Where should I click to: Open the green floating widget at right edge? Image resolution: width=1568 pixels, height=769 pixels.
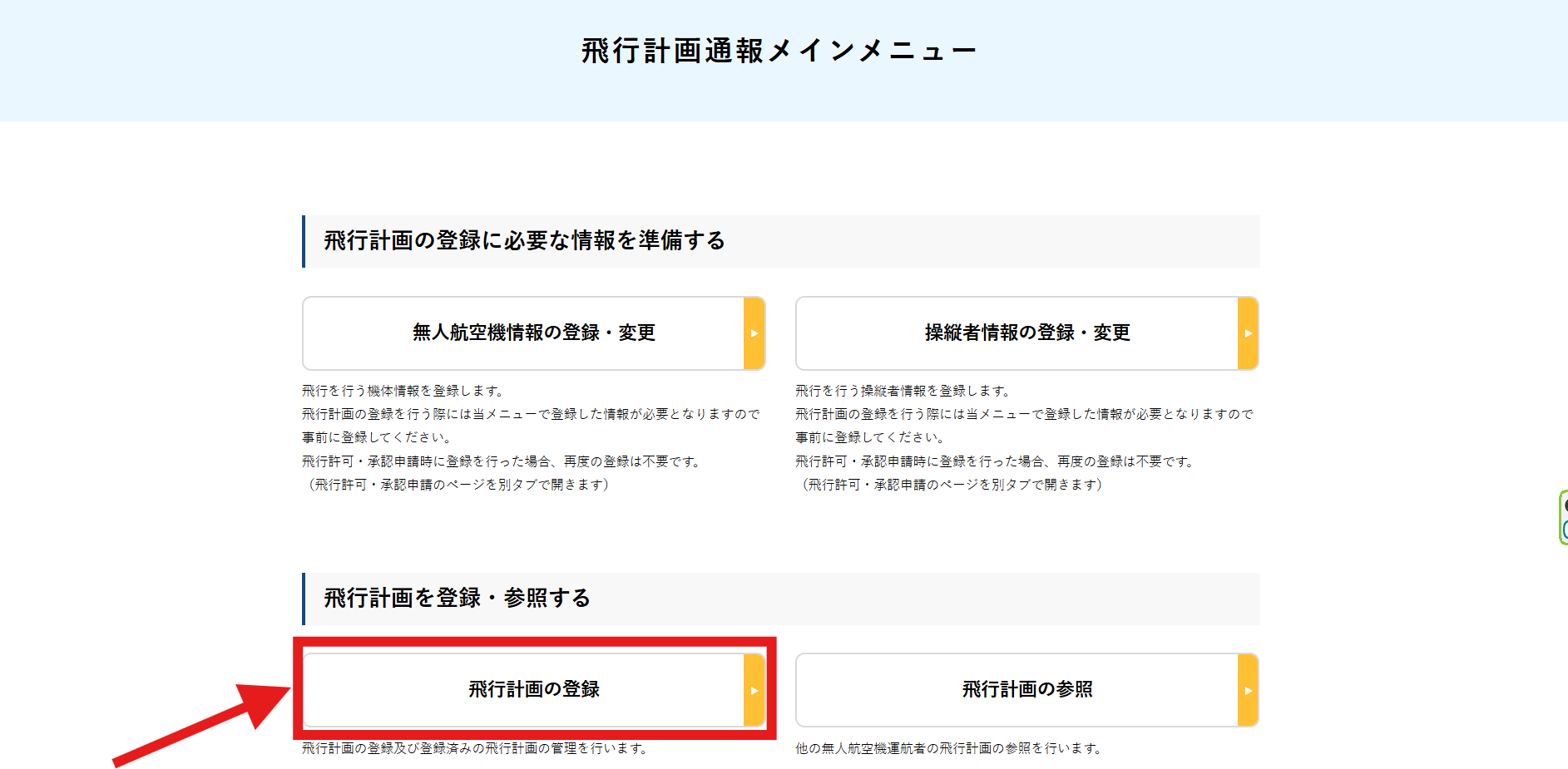pos(1563,517)
